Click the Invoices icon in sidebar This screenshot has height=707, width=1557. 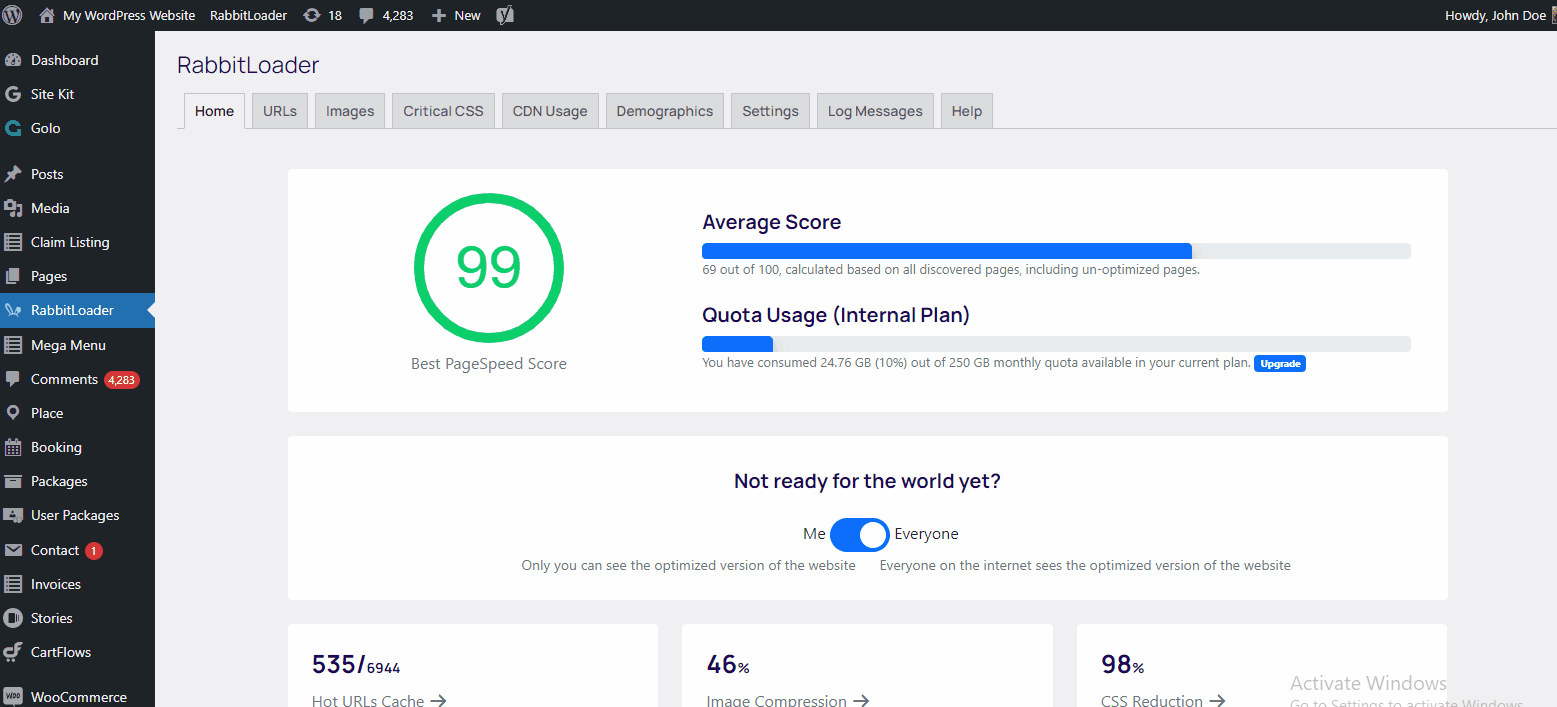[13, 584]
